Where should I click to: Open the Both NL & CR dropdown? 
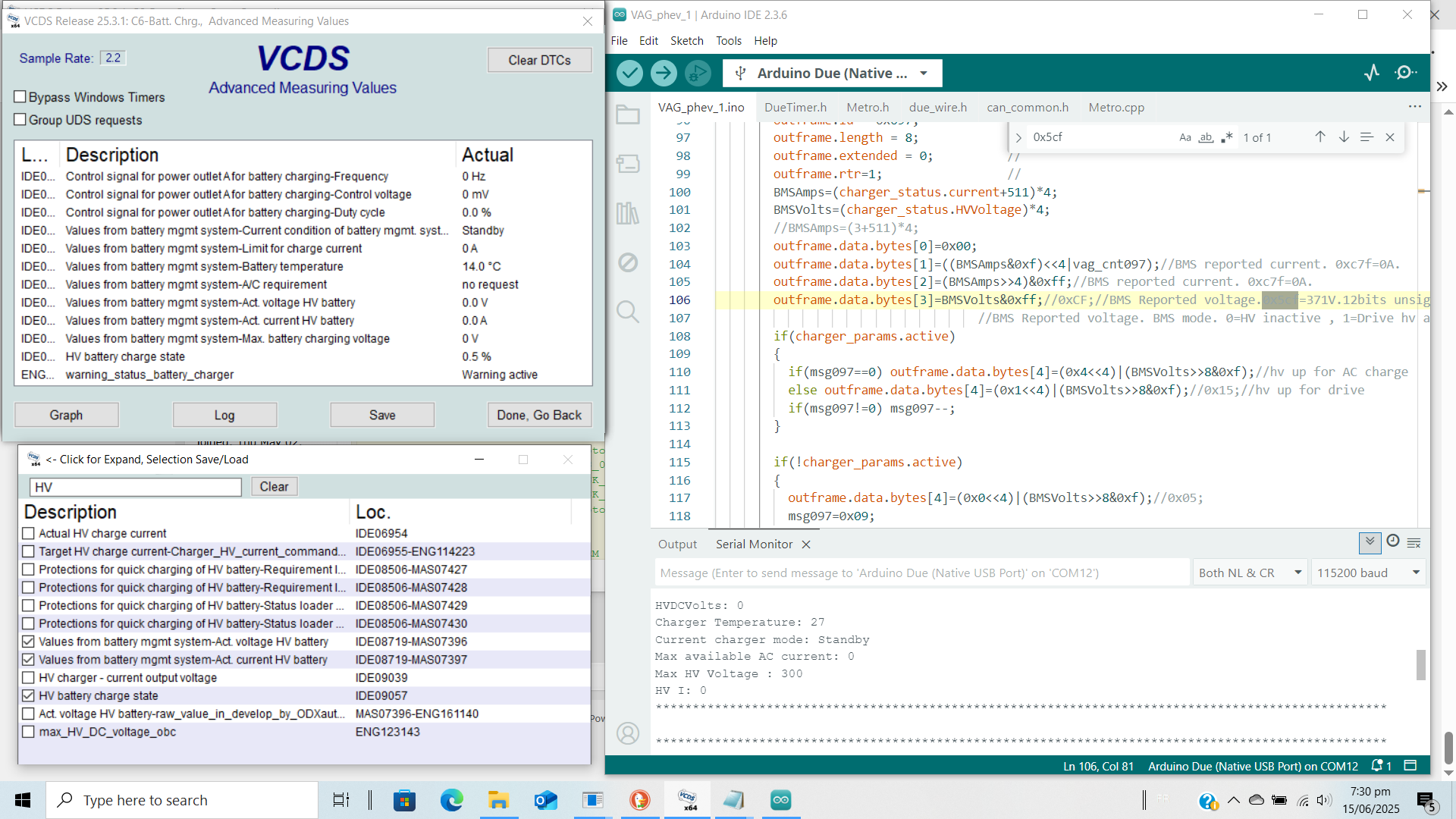point(1248,573)
